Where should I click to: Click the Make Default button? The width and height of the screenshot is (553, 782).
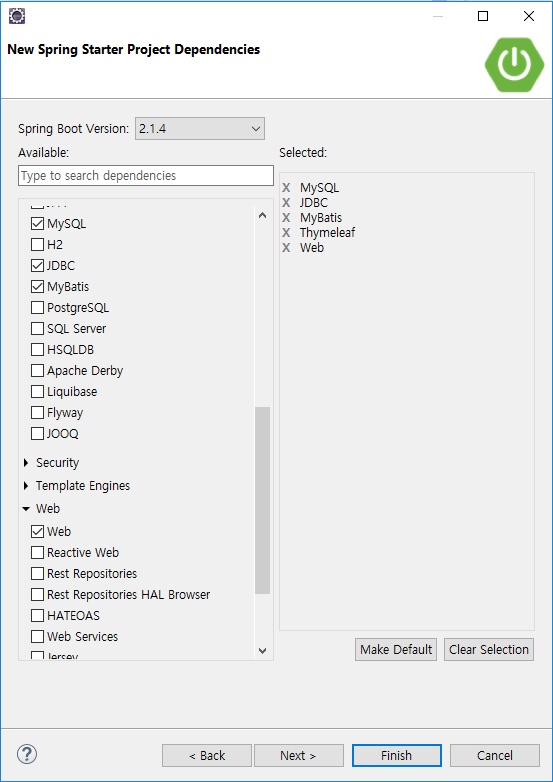(396, 649)
